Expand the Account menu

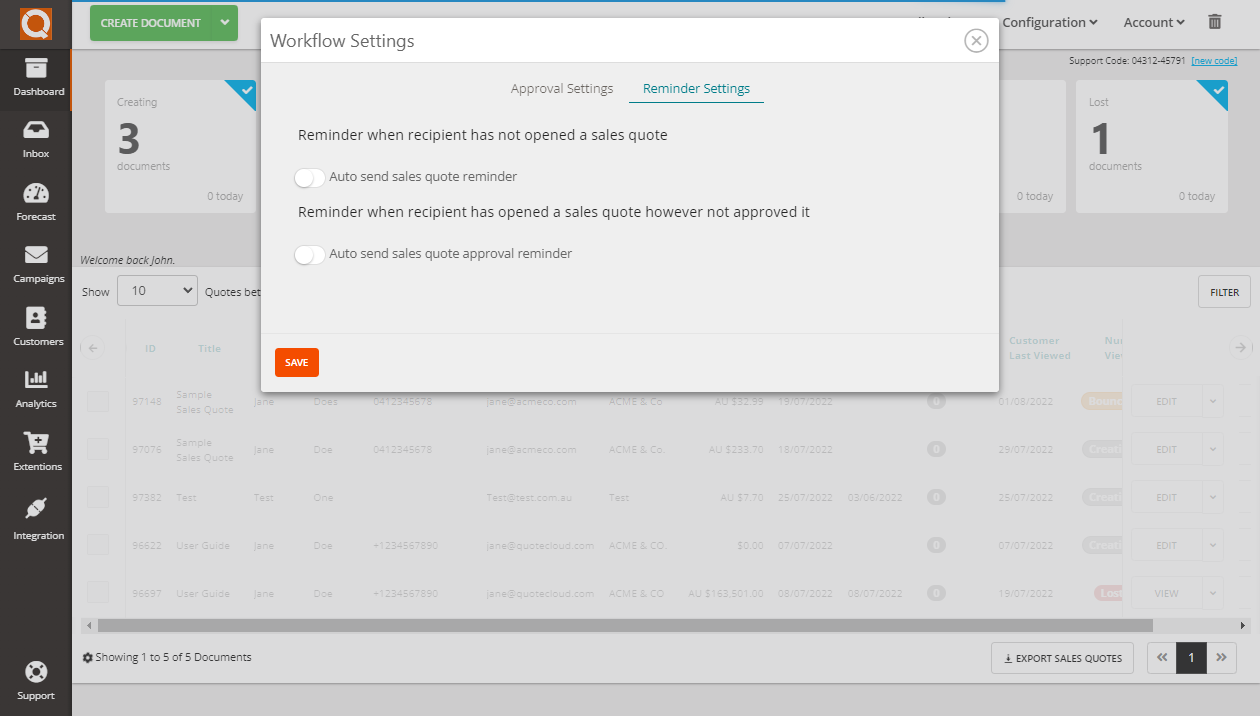(1152, 22)
